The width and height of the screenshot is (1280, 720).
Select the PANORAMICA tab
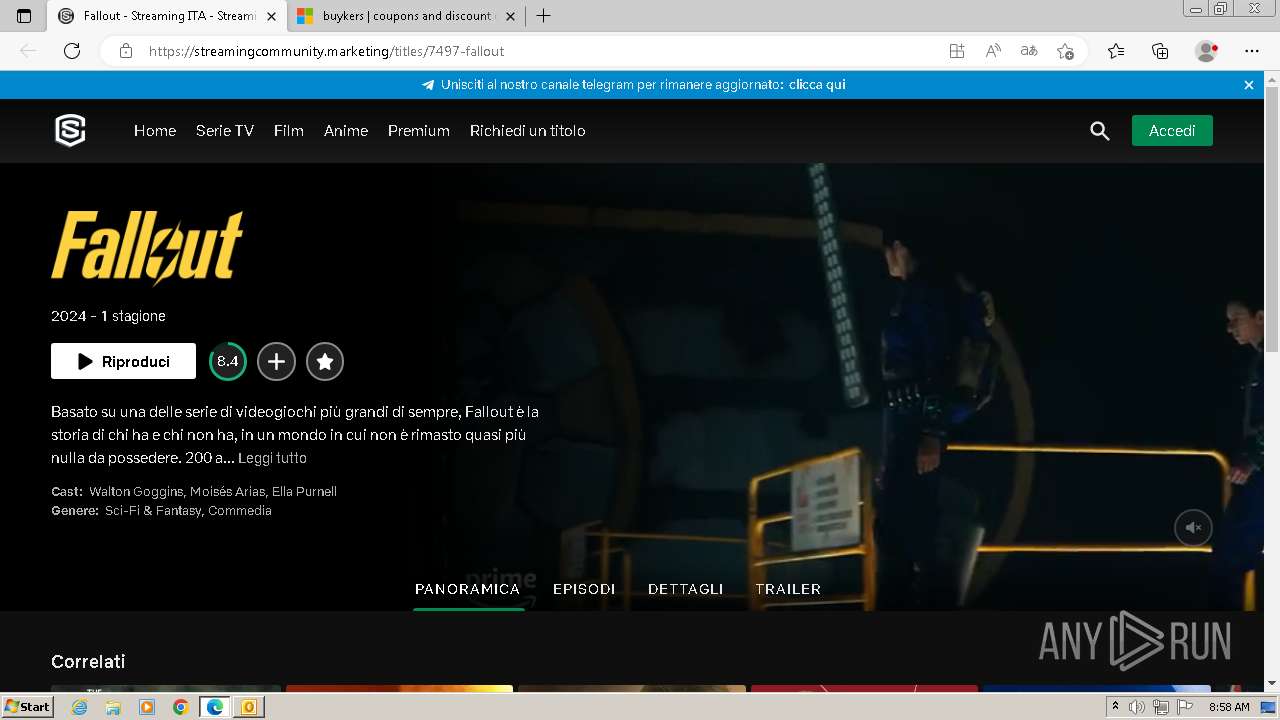point(468,589)
